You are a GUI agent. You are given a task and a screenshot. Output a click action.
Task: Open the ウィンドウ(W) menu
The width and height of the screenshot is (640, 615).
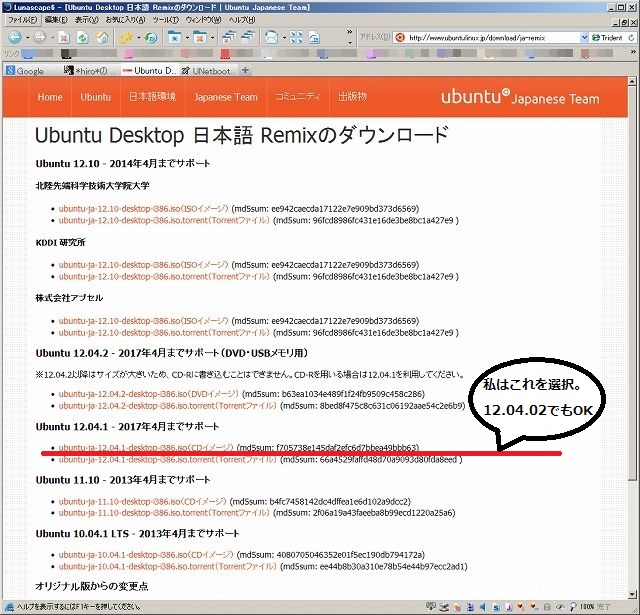click(203, 20)
